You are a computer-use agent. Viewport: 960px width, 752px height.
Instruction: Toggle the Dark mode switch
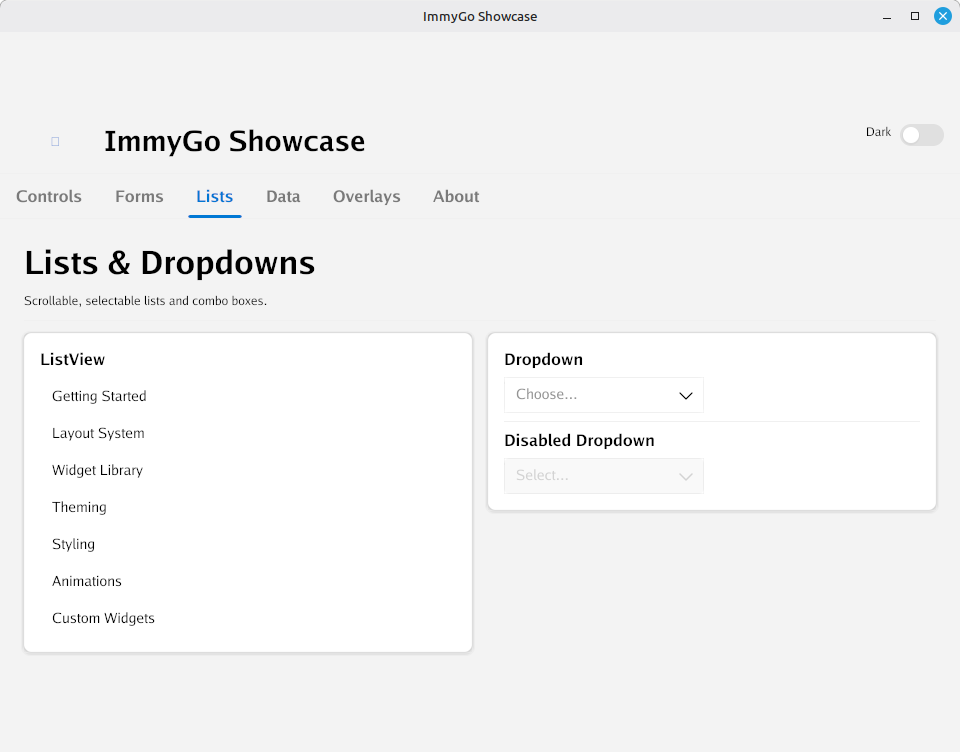(x=920, y=134)
